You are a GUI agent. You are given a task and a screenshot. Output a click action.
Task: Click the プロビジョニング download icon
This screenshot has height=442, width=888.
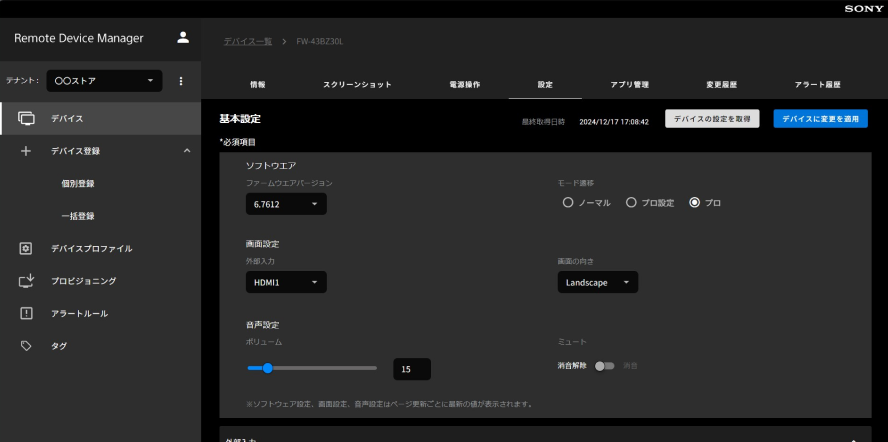coord(27,281)
